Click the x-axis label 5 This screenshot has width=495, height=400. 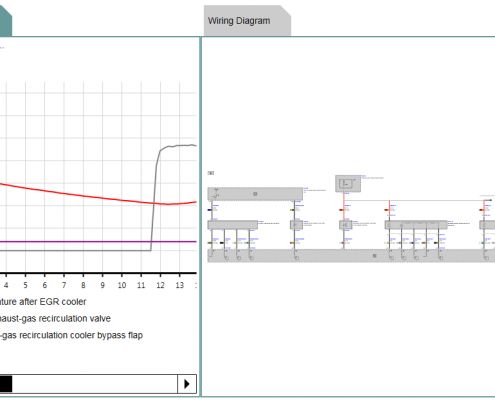tap(25, 285)
